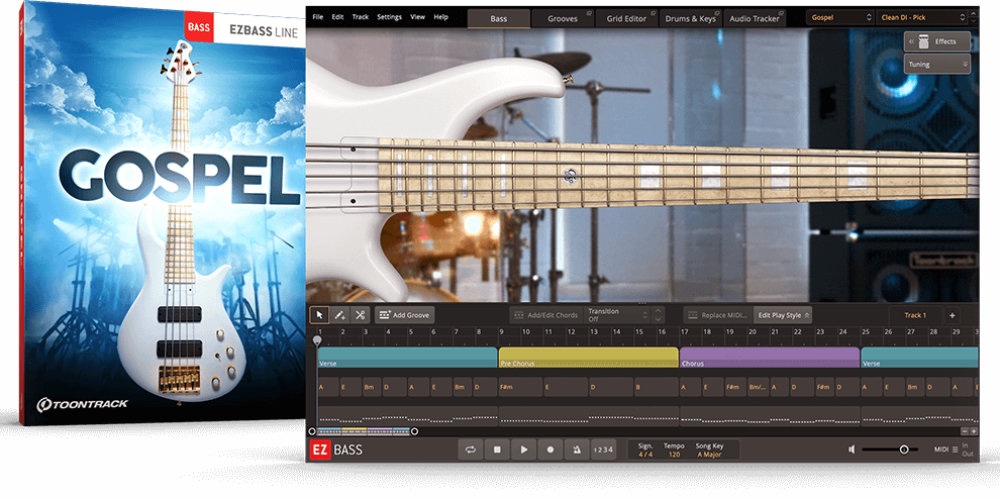The width and height of the screenshot is (1000, 500).
Task: Click the Record button
Action: [550, 450]
